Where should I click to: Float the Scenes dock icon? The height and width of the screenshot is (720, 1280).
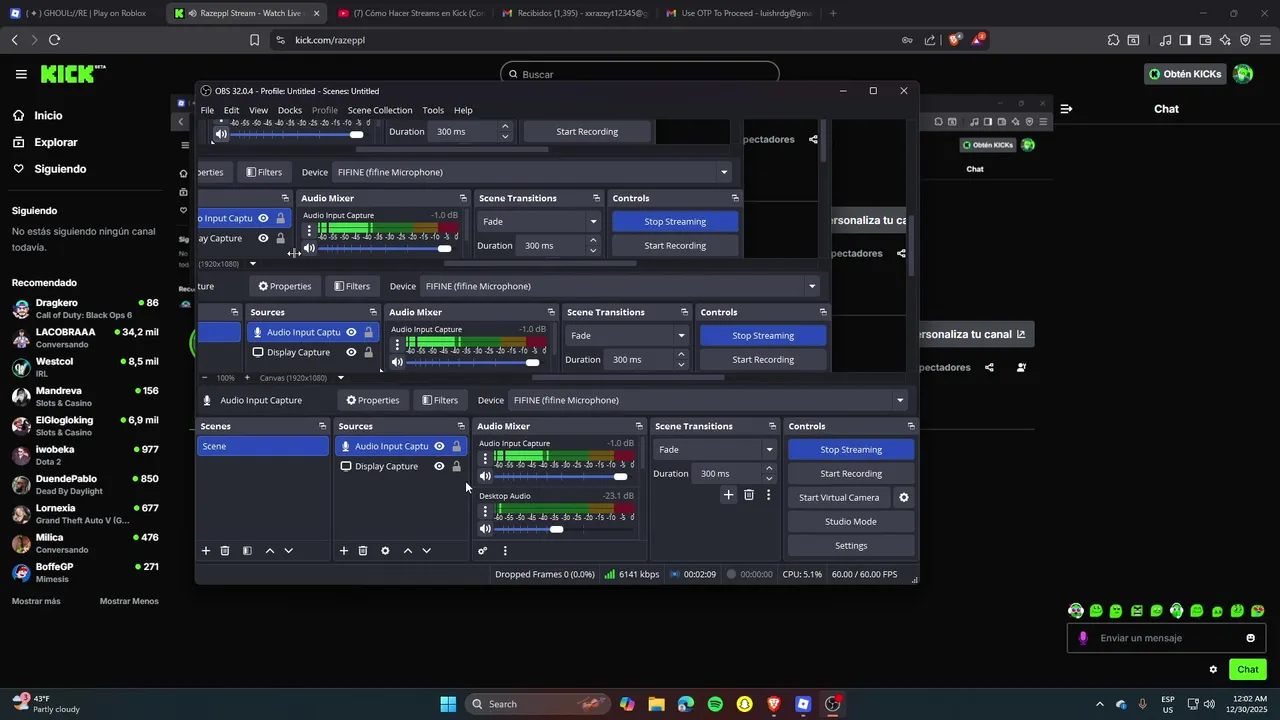click(x=322, y=426)
